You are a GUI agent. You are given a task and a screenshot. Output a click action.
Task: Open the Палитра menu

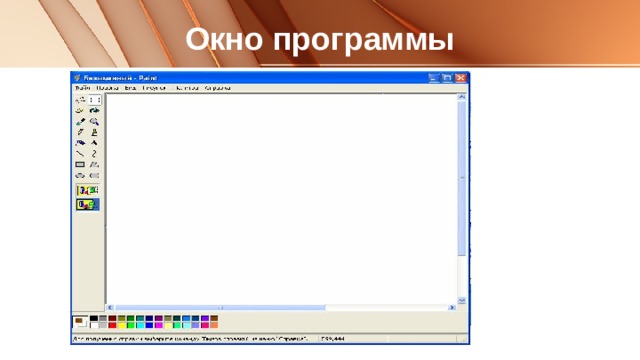(187, 88)
